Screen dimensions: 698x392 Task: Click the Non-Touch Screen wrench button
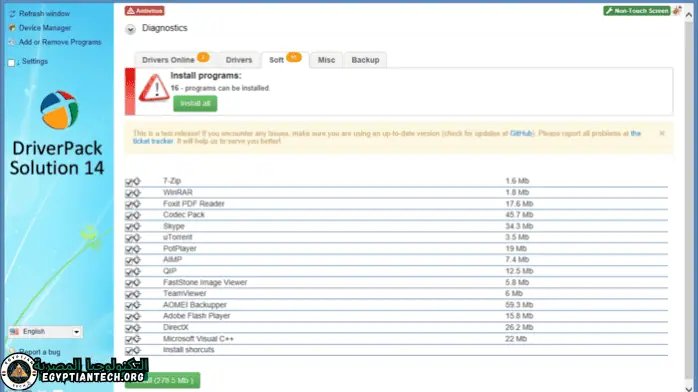click(637, 11)
